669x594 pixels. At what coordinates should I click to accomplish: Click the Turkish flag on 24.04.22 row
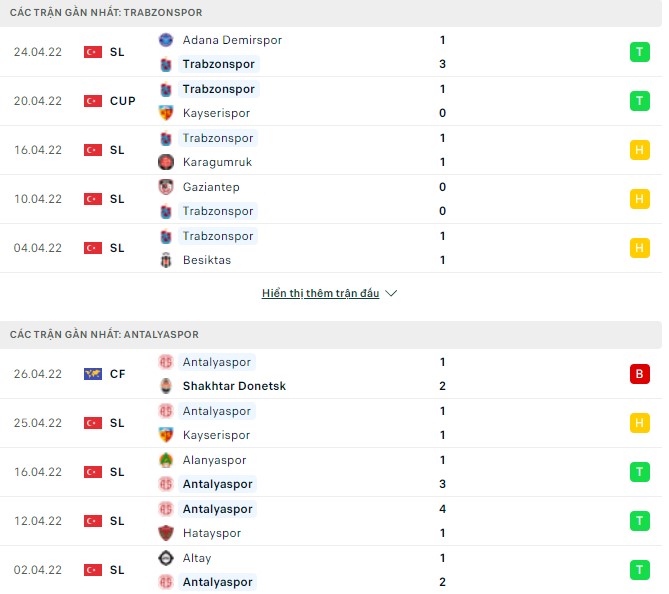pyautogui.click(x=93, y=52)
